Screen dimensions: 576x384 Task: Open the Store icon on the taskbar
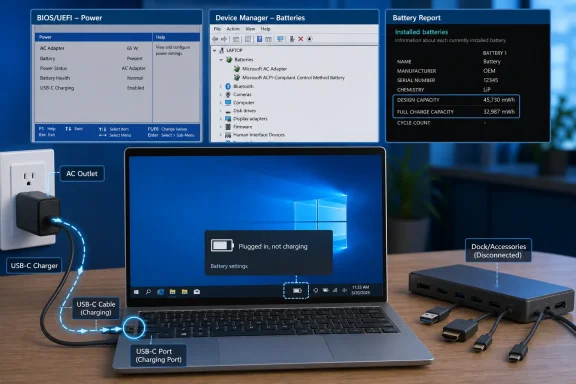pyautogui.click(x=197, y=292)
